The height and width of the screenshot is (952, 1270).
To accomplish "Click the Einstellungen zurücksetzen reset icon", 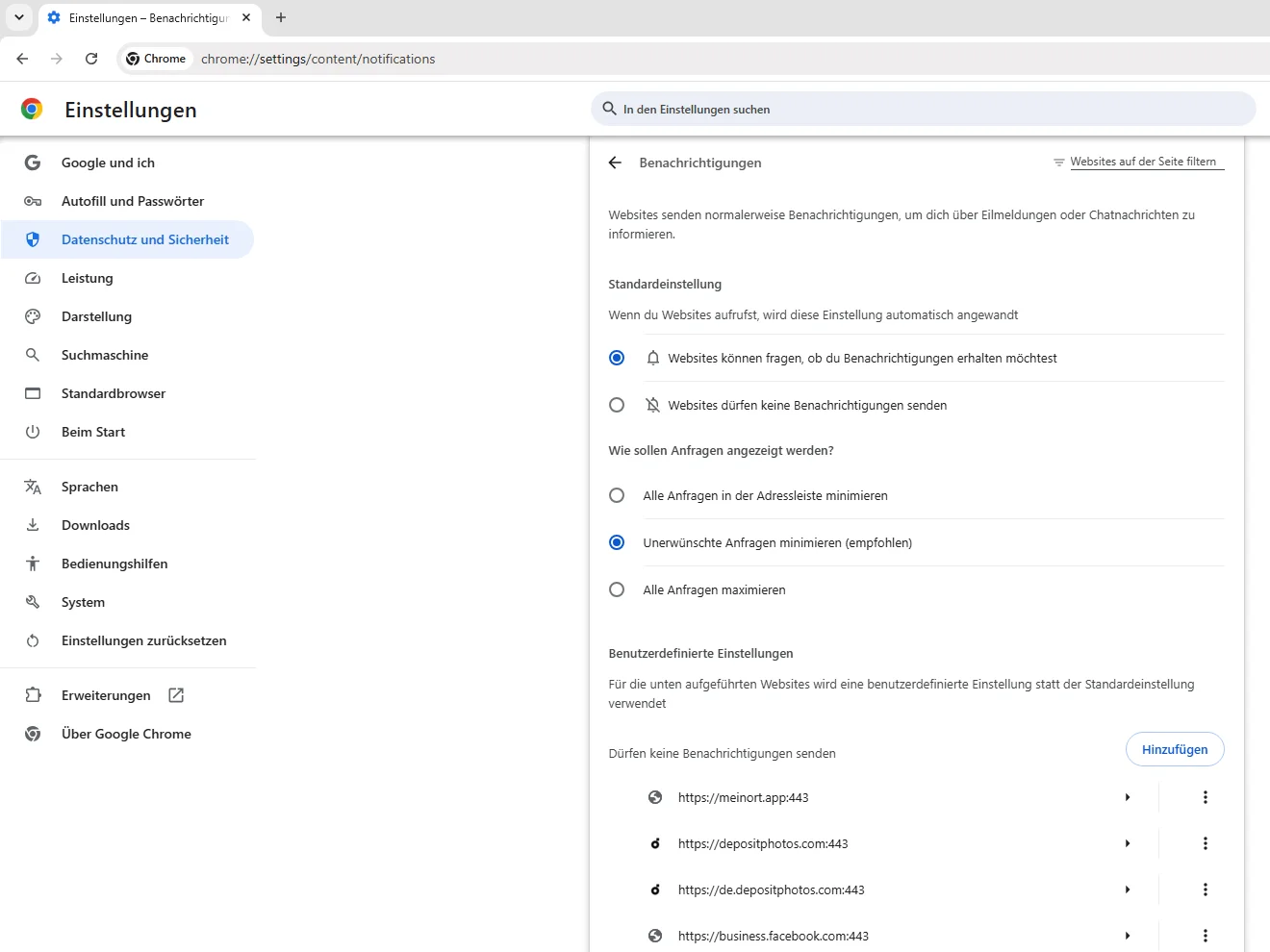I will point(33,640).
